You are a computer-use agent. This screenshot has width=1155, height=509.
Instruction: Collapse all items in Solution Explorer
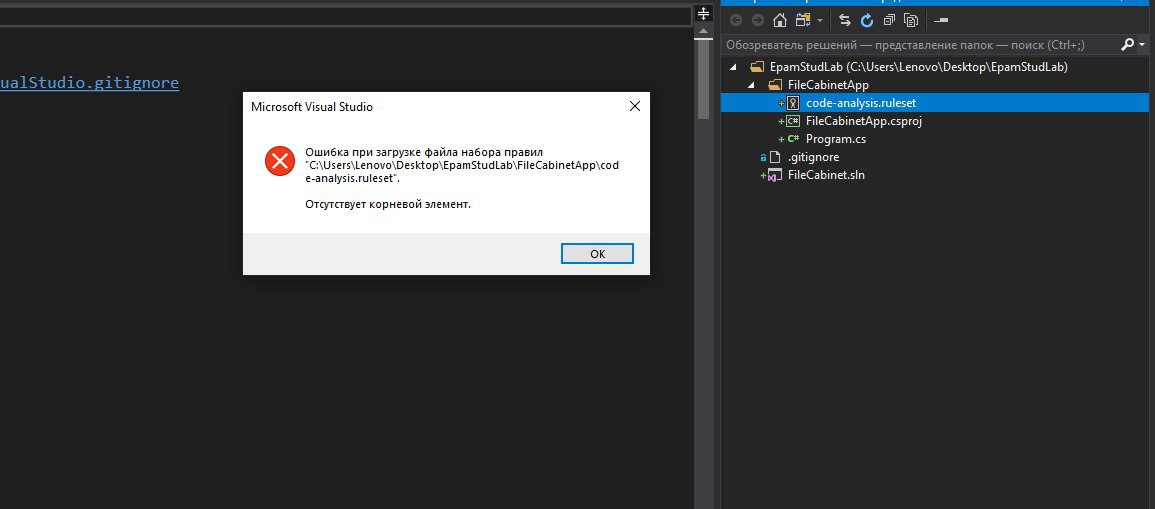[x=889, y=21]
